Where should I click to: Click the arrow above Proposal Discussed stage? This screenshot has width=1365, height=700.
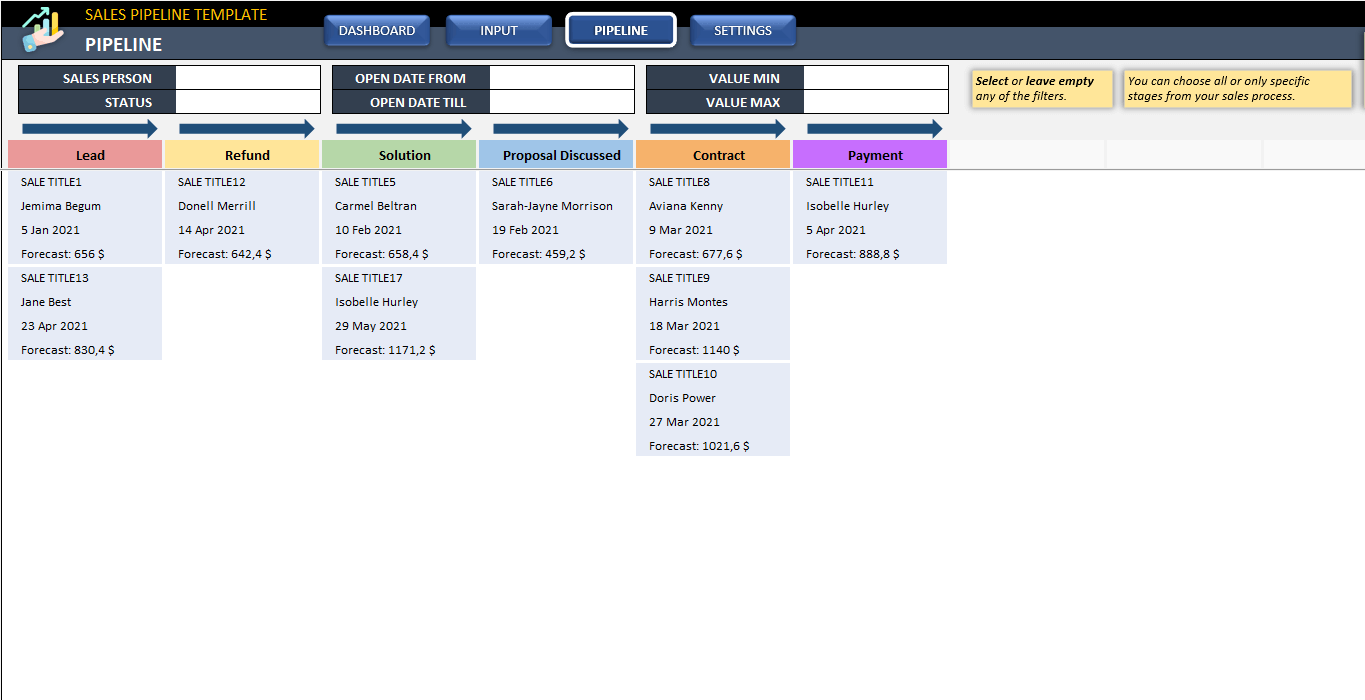[x=560, y=129]
